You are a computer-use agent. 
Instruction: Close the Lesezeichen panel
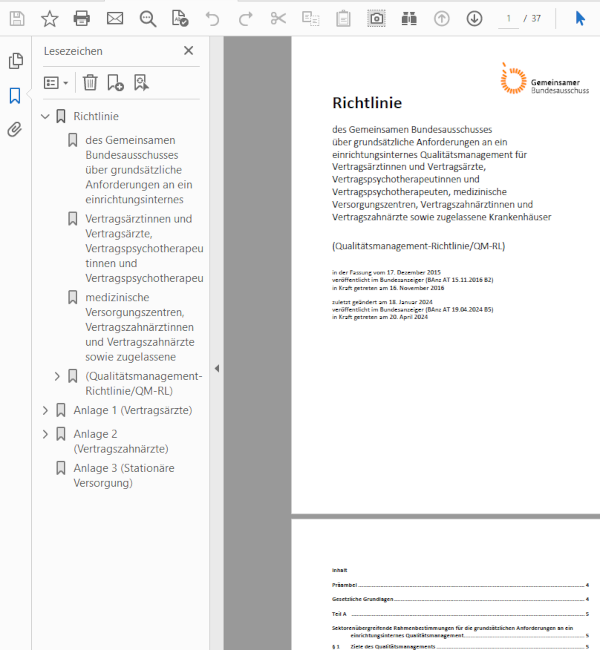(x=188, y=51)
